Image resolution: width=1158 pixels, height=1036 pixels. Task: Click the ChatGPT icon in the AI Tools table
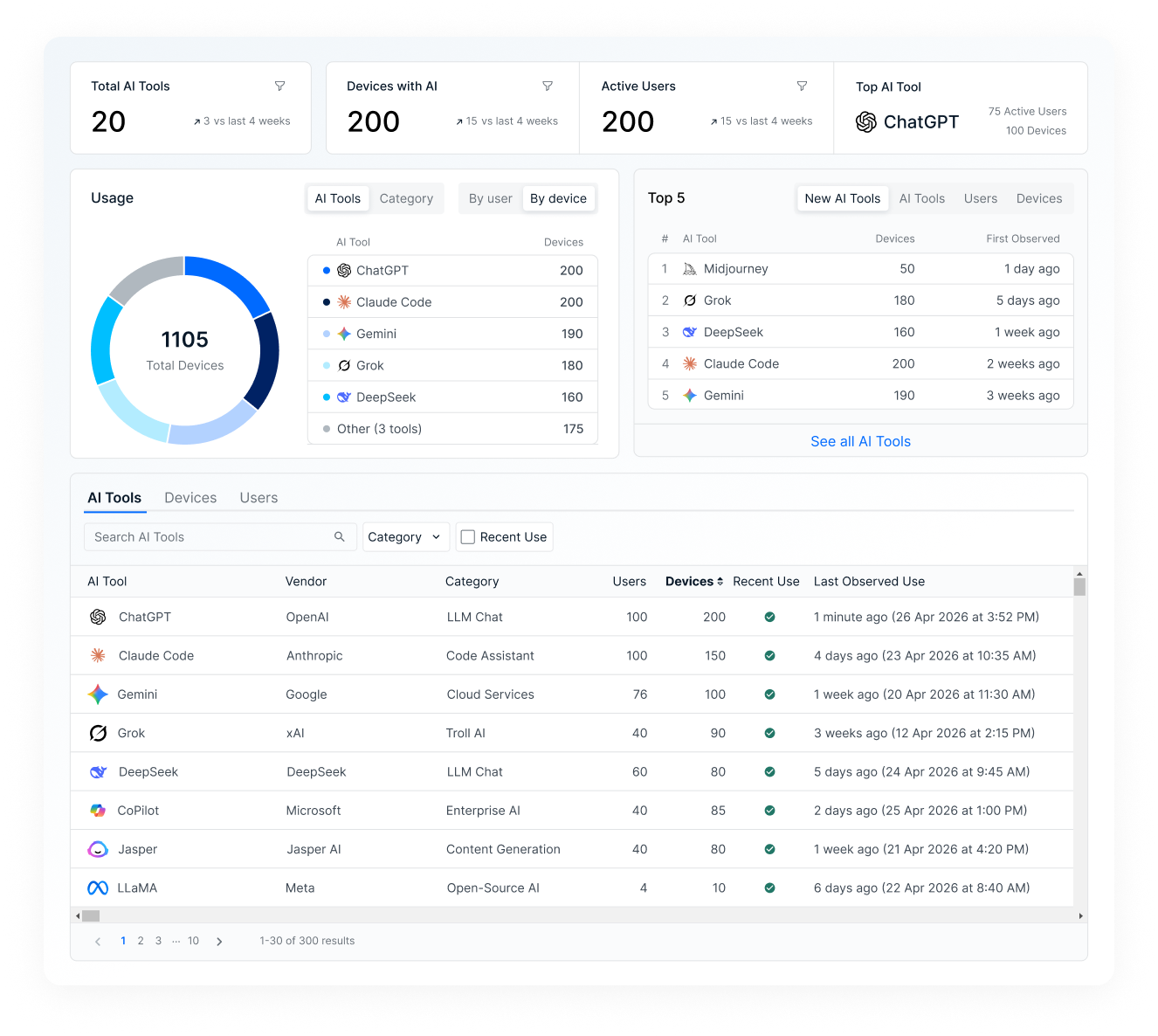point(98,617)
